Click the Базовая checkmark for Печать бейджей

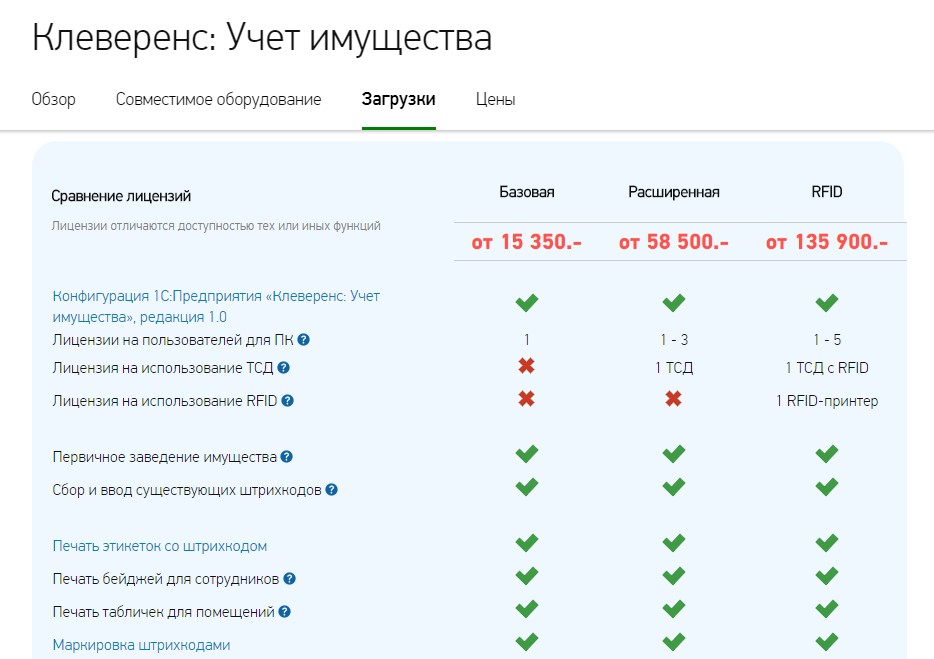(x=527, y=576)
